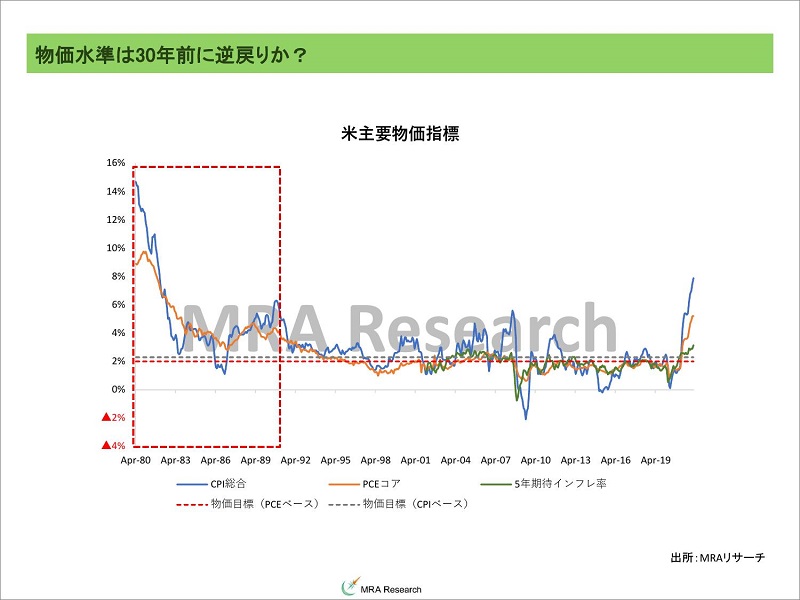Click the orange PCE line swatch in legend
The height and width of the screenshot is (600, 800).
click(x=344, y=484)
